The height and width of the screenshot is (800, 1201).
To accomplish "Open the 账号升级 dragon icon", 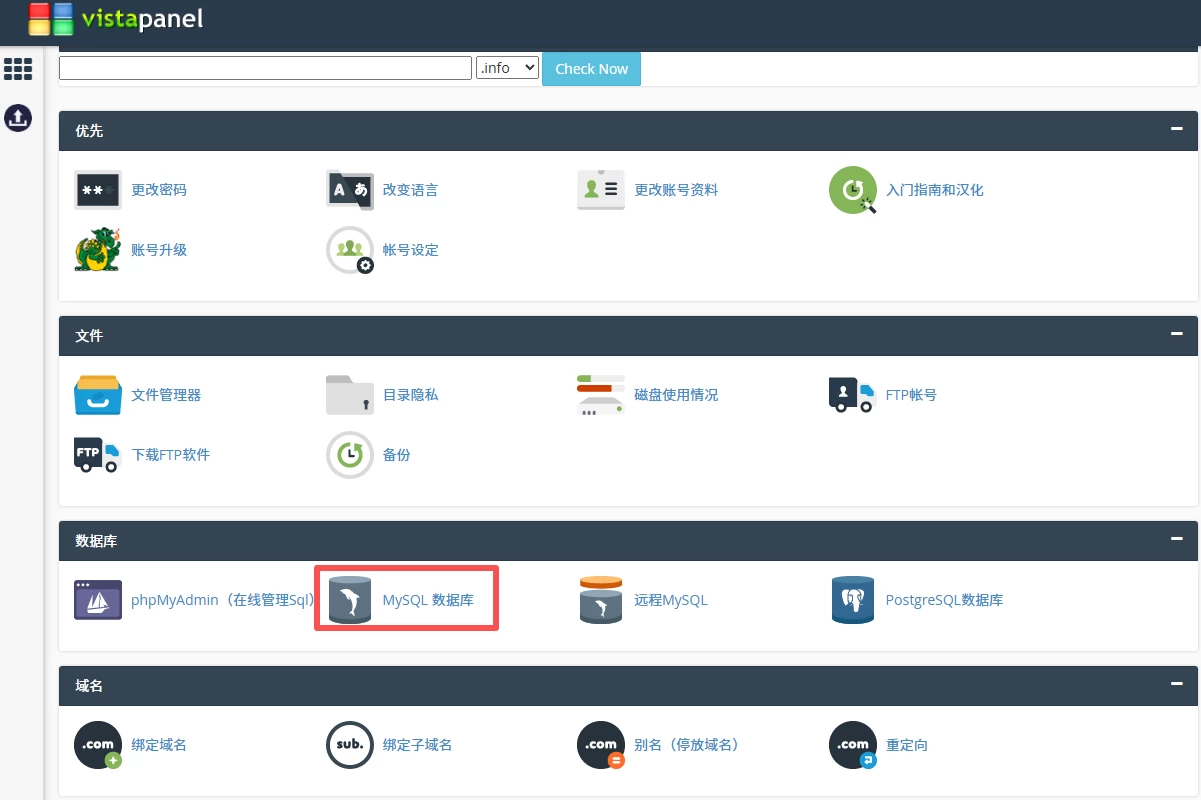I will [x=98, y=250].
